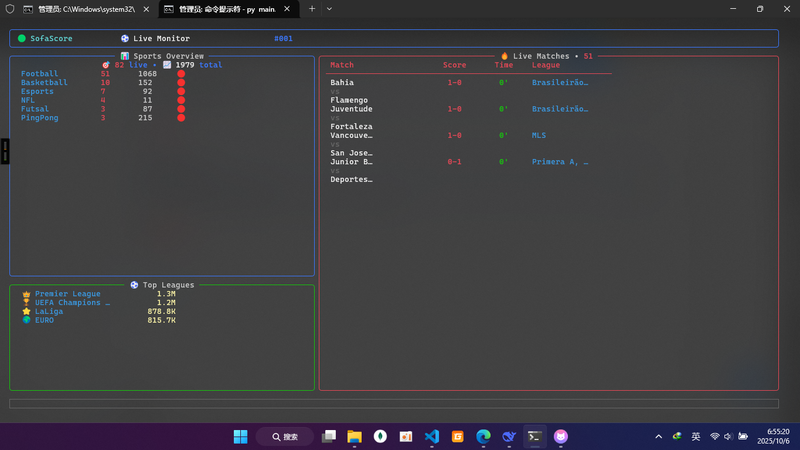Viewport: 800px width, 450px height.
Task: Click the EURO league name
Action: 44,320
